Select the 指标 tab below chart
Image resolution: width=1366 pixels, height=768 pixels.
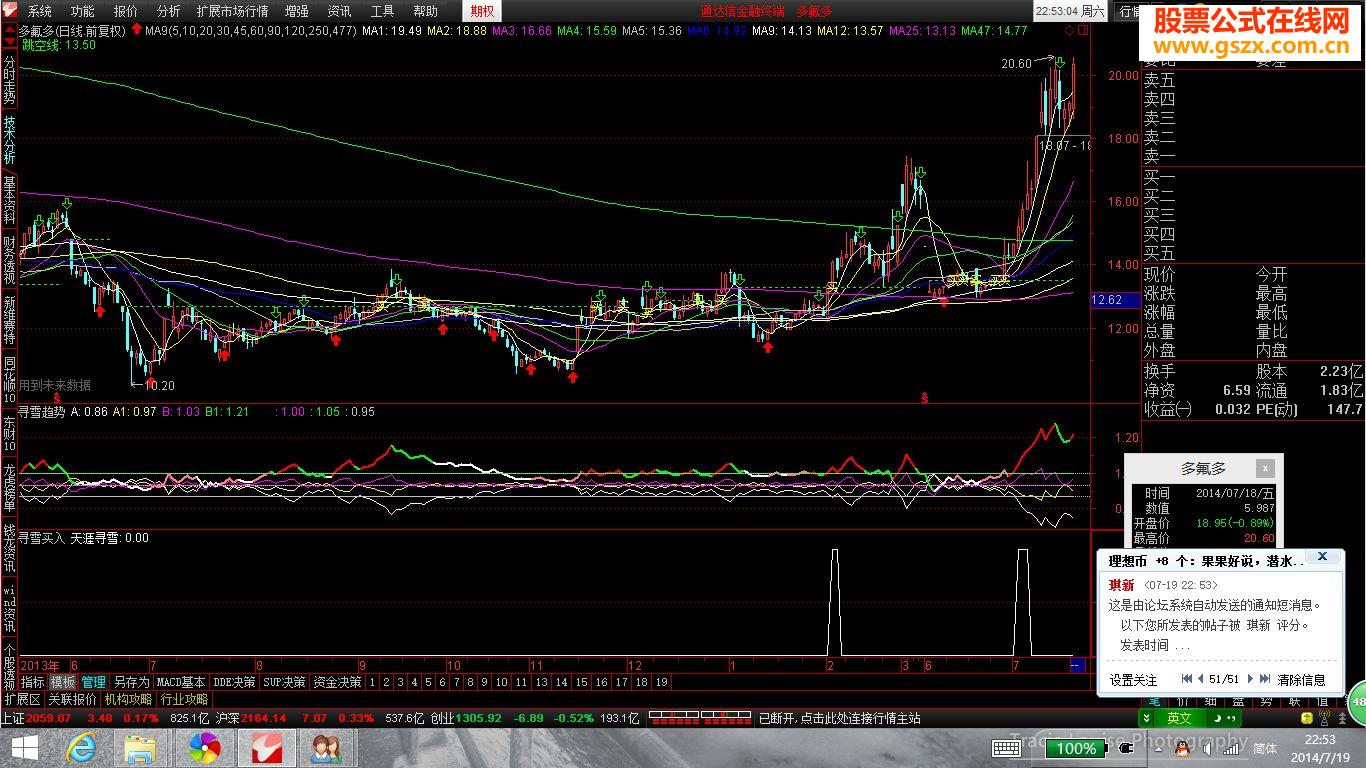(32, 682)
